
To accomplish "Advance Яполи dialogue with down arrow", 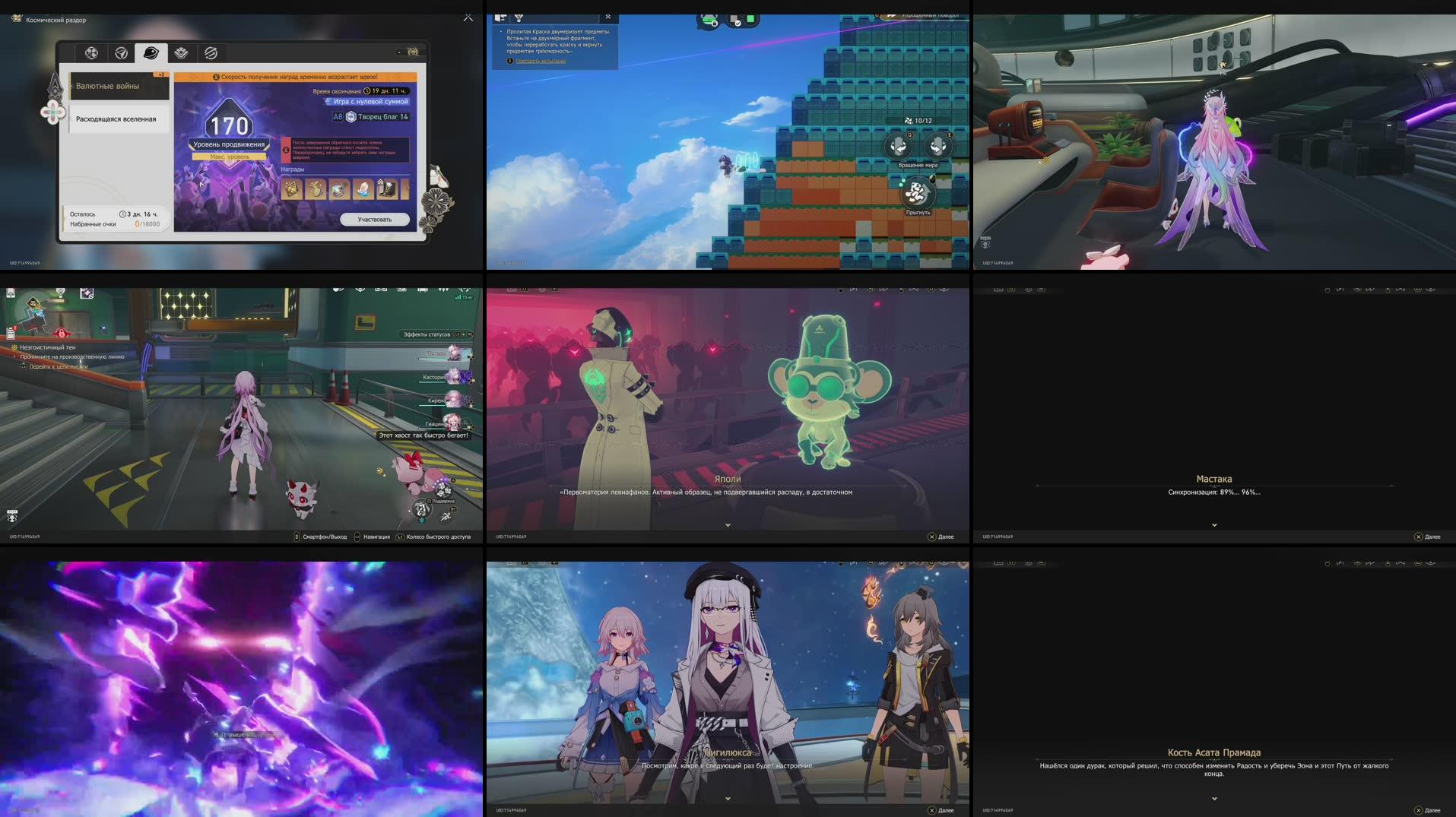I will 728,525.
